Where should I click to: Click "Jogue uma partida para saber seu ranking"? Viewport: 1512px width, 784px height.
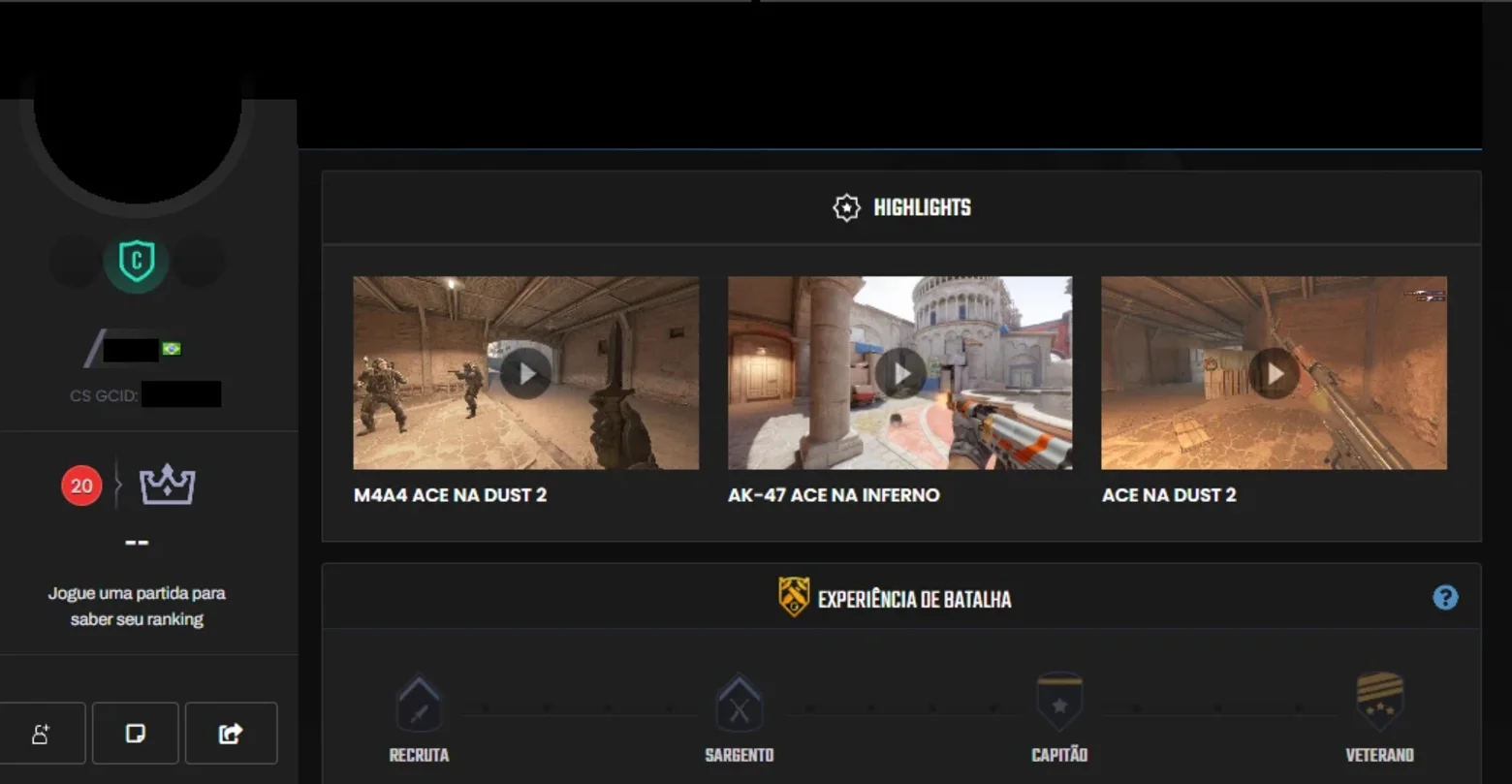click(137, 606)
